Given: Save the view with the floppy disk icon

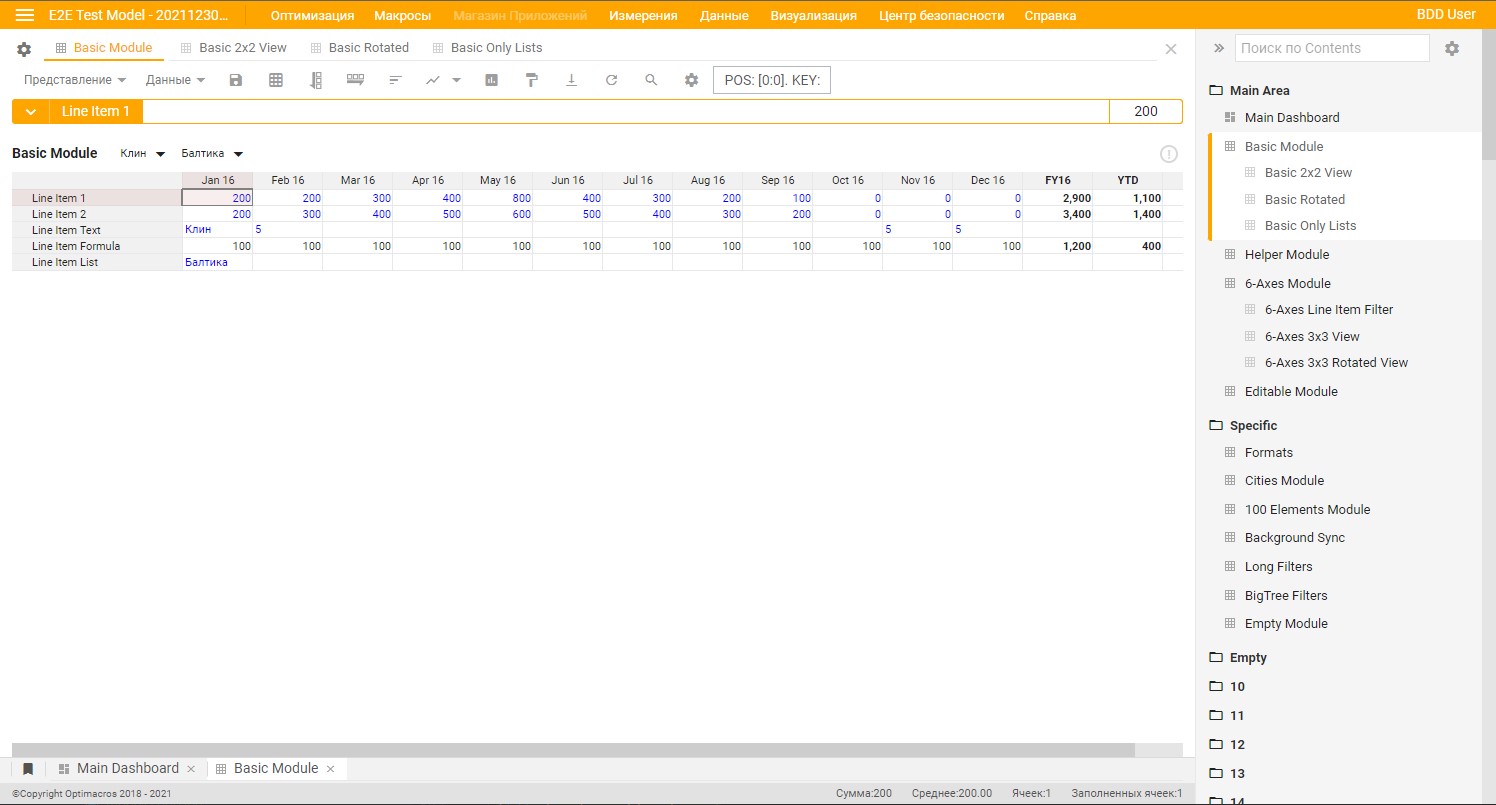Looking at the screenshot, I should tap(236, 80).
